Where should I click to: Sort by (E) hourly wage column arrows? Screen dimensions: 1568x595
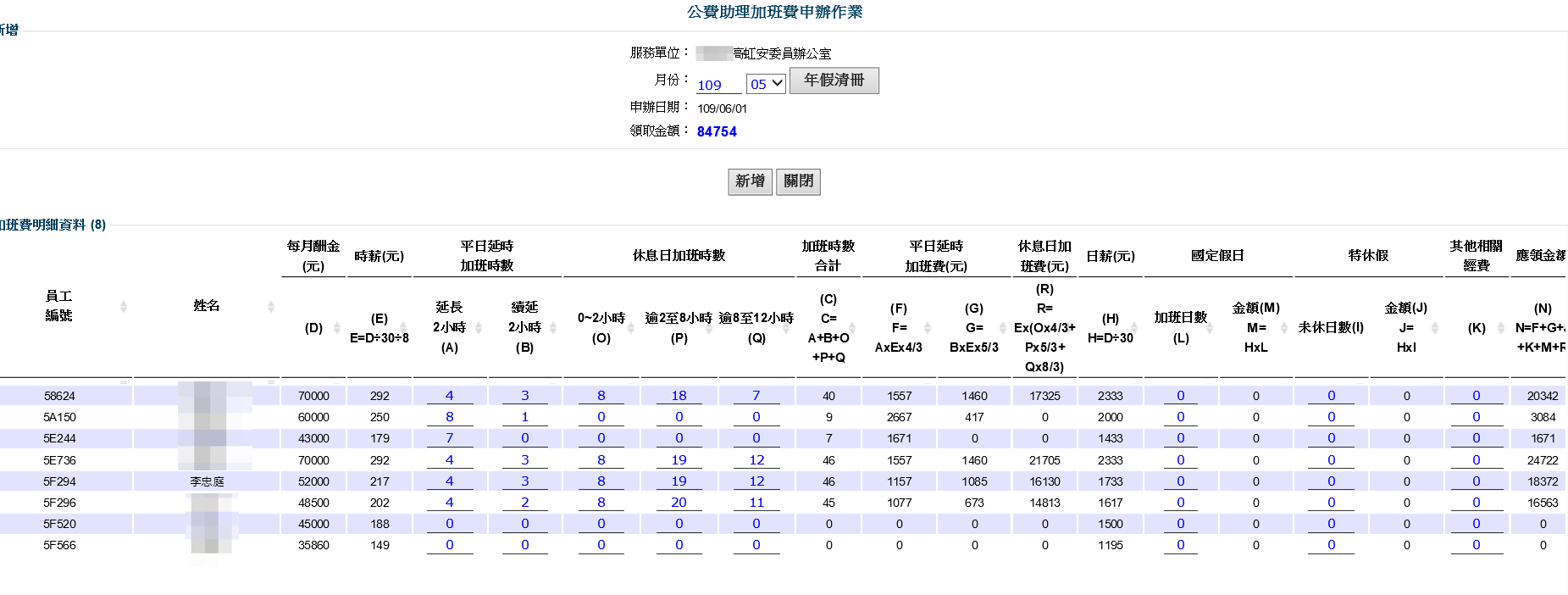[403, 328]
